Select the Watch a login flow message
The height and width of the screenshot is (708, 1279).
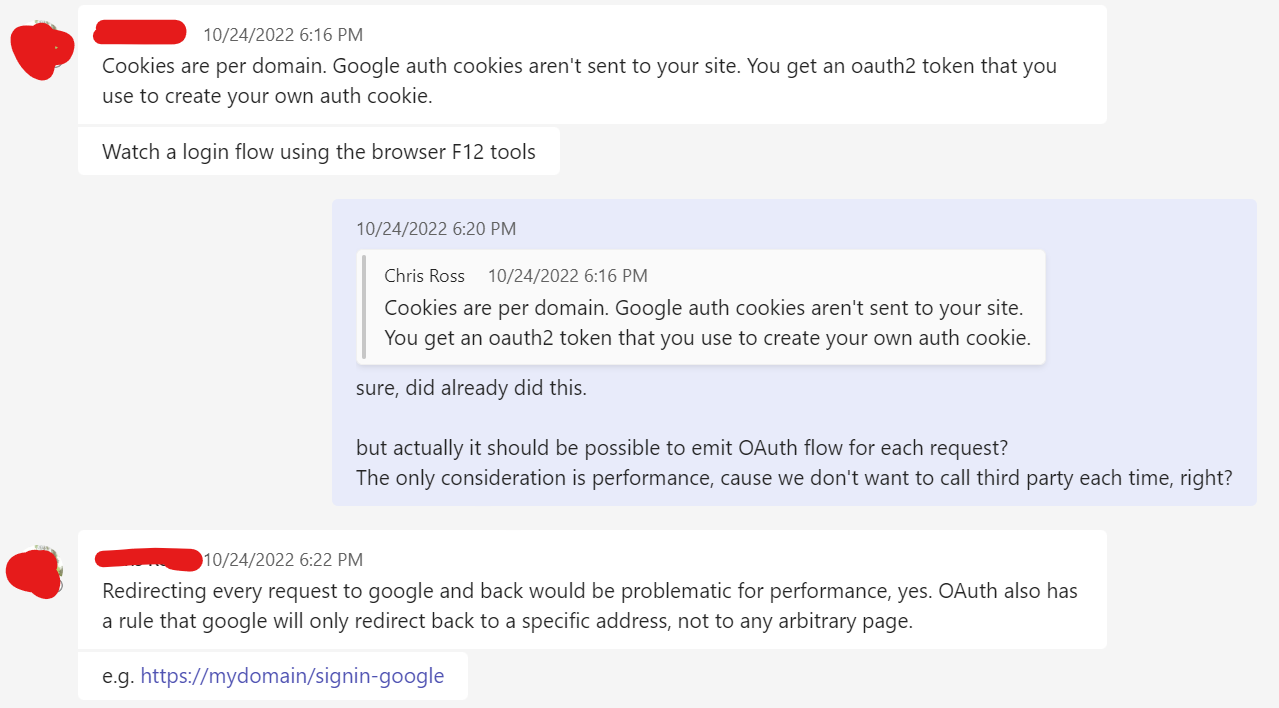click(x=319, y=152)
